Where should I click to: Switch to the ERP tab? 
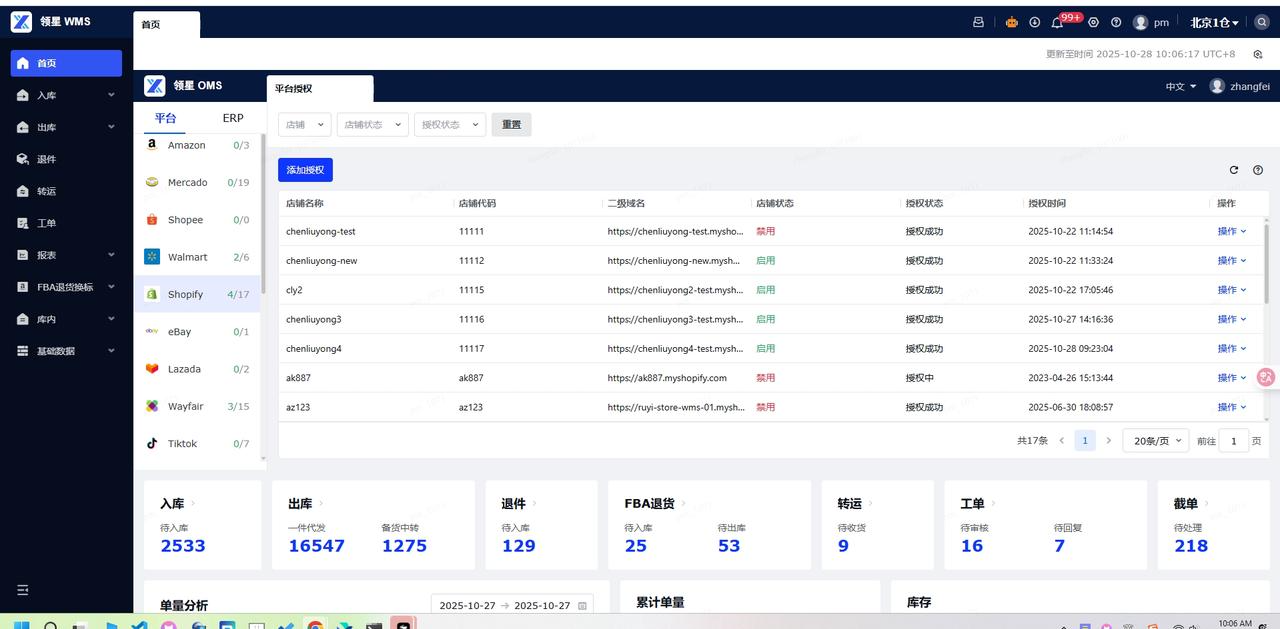point(233,118)
